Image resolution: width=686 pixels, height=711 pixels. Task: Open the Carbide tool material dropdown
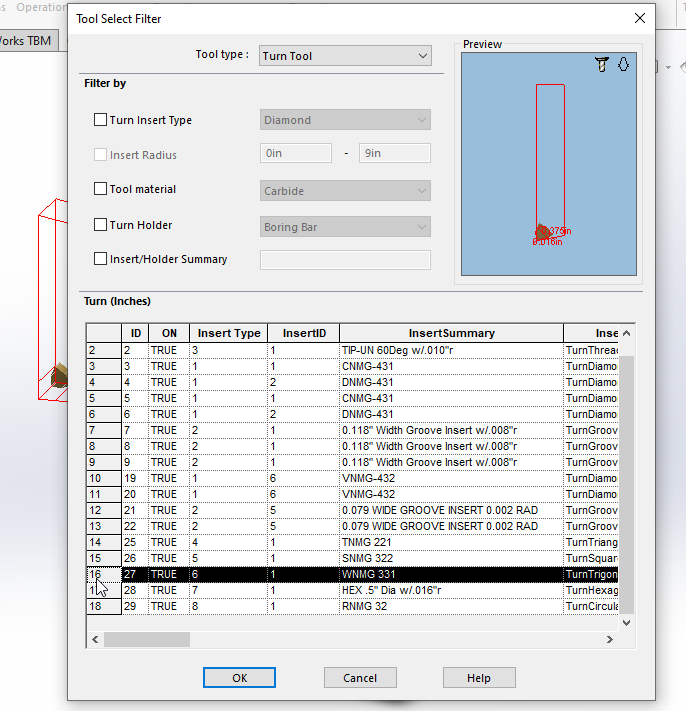345,191
